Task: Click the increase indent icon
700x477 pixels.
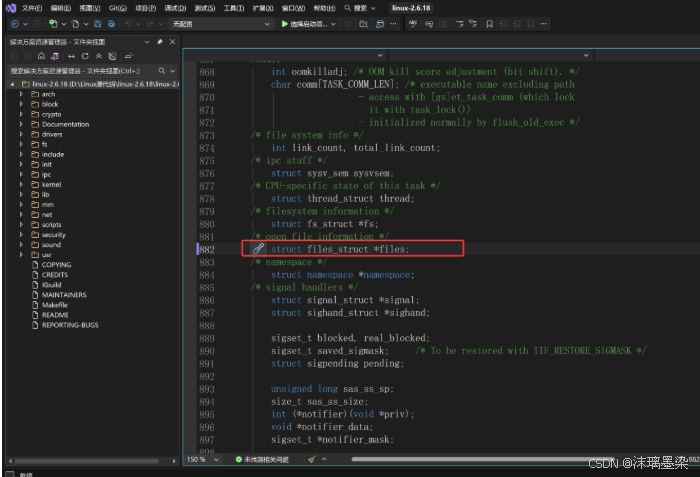Action: point(473,24)
